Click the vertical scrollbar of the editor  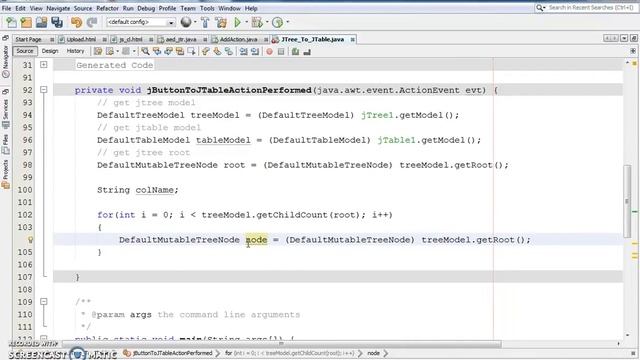(x=627, y=201)
